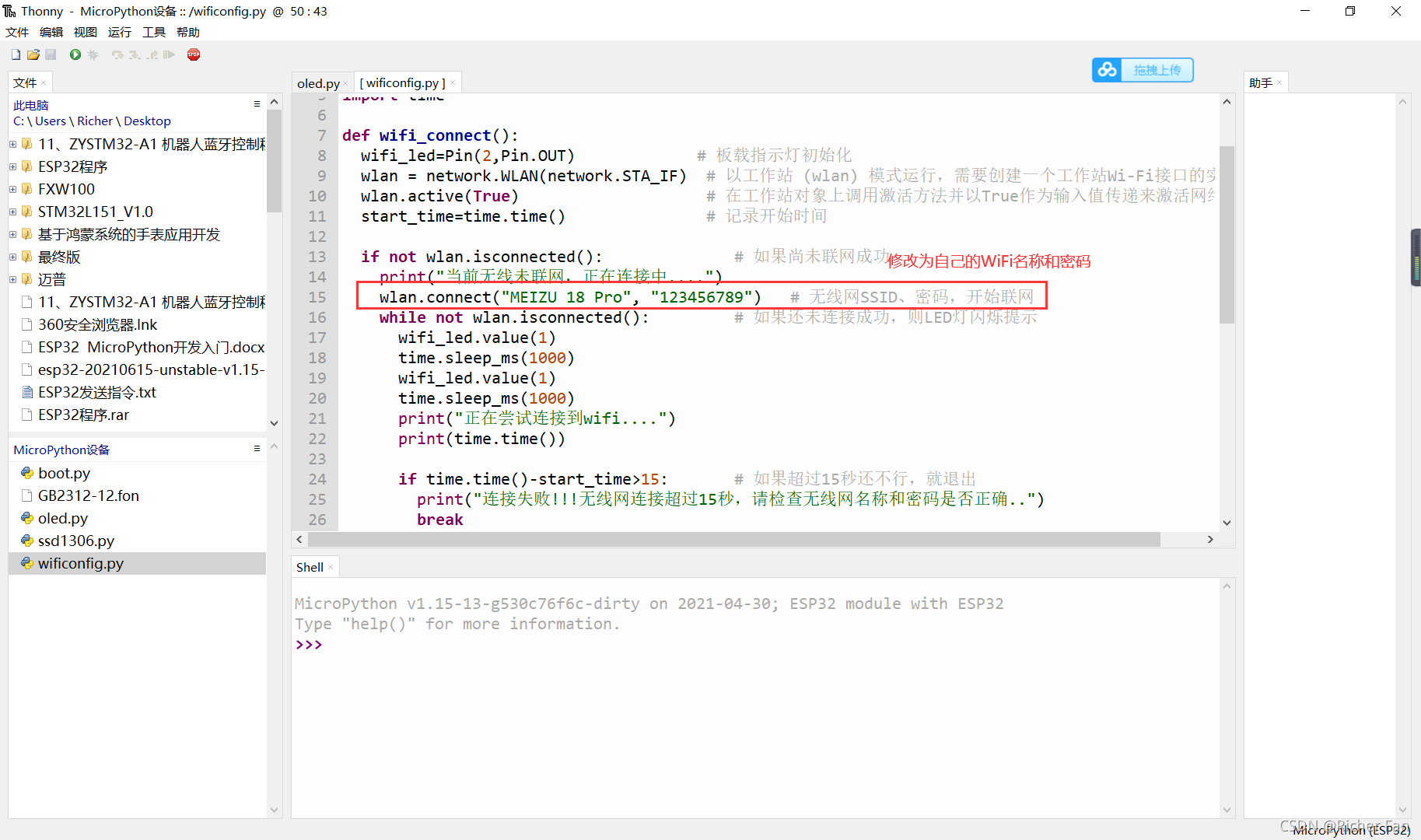This screenshot has height=840, width=1421.
Task: Open a file using the open folder icon
Action: tap(33, 54)
